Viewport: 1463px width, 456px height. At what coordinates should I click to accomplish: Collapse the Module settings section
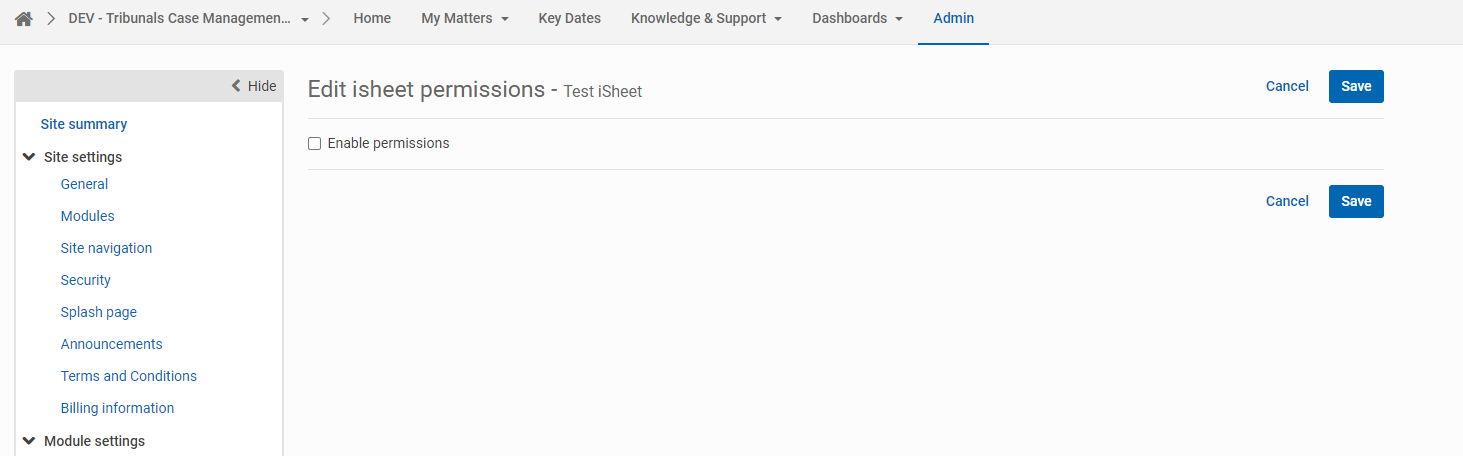tap(29, 441)
